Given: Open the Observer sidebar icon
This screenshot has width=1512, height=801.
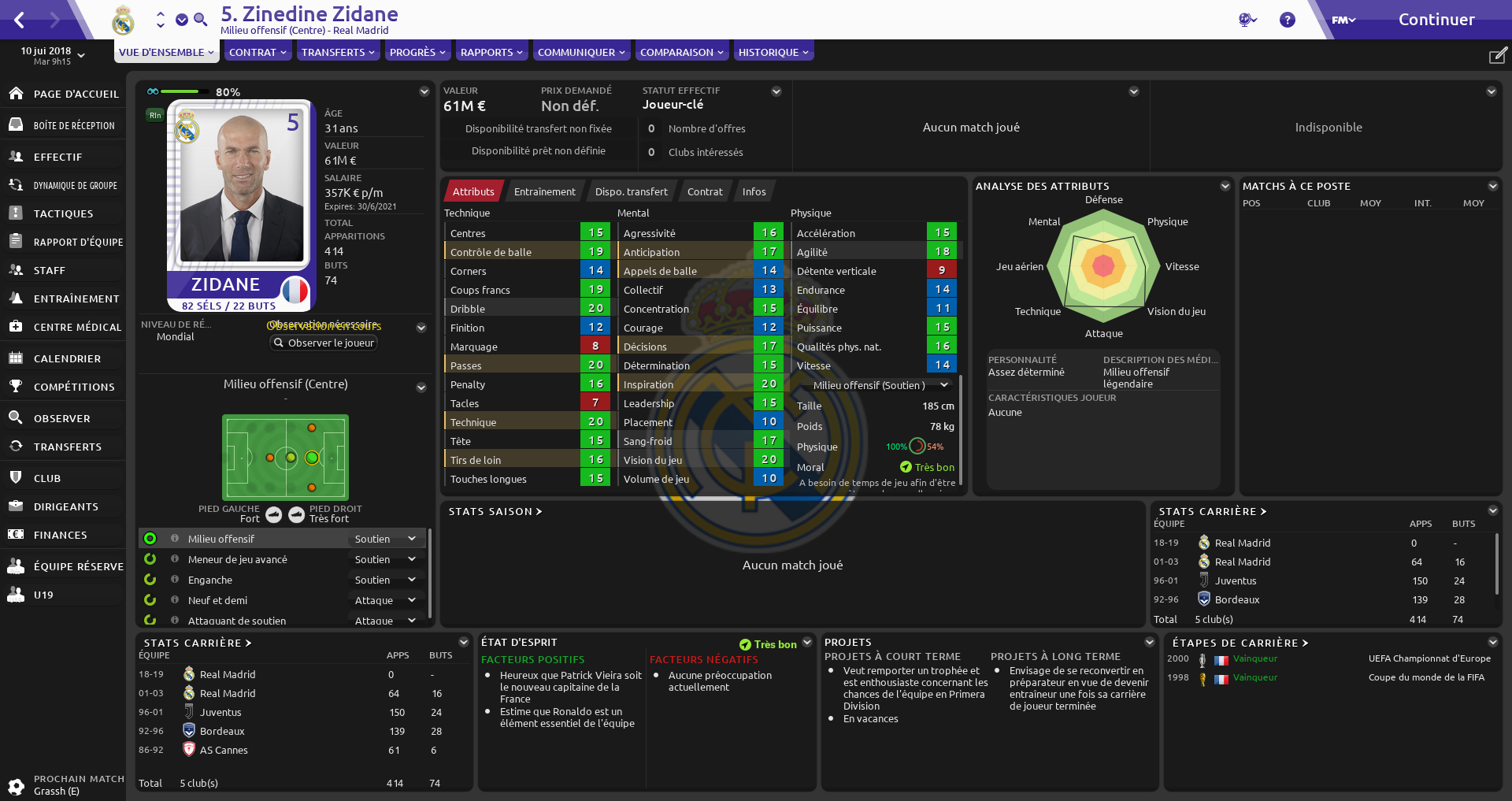Looking at the screenshot, I should pyautogui.click(x=16, y=417).
